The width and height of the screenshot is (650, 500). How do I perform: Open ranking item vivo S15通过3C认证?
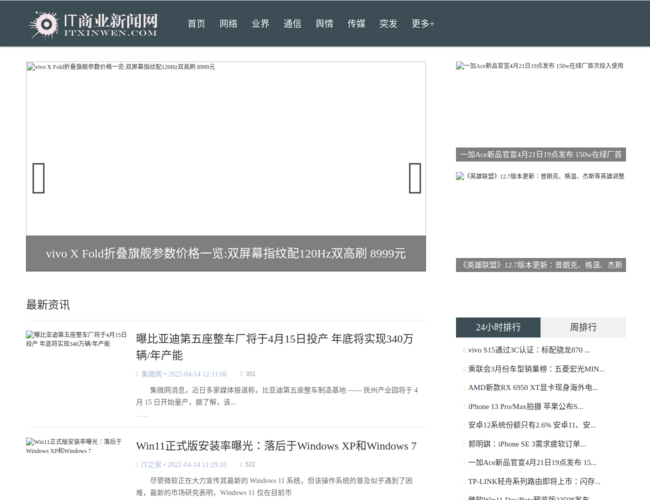[529, 350]
